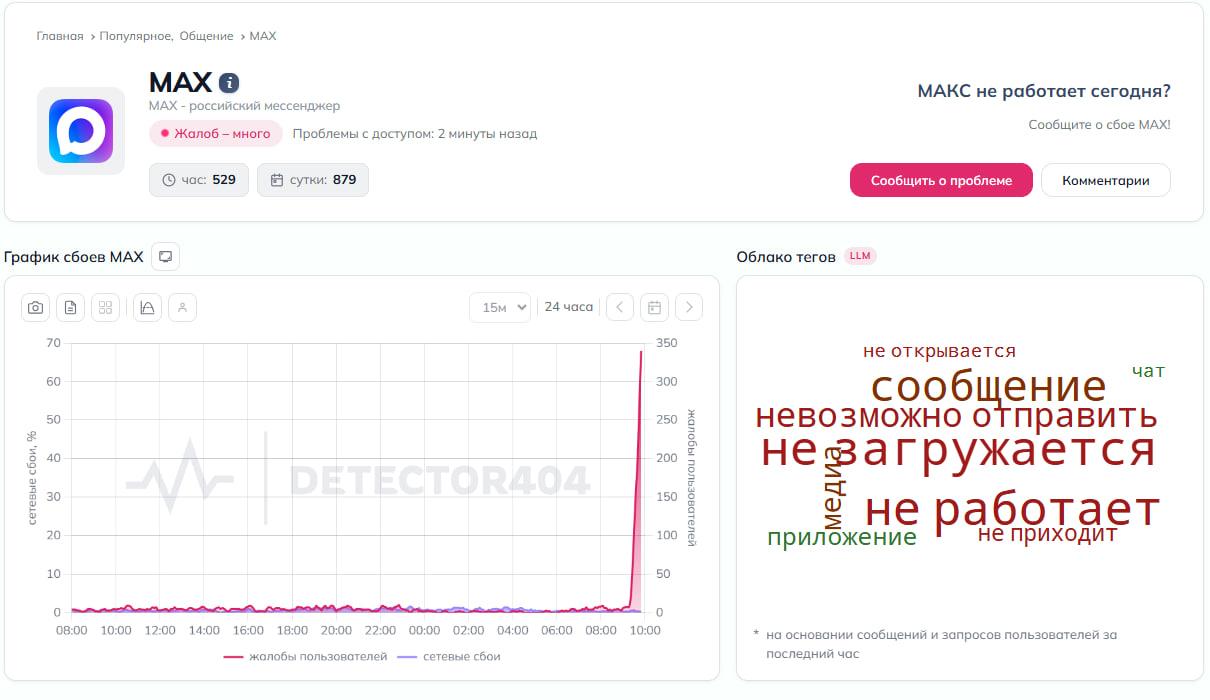Click Сообщить о проблеме button
This screenshot has height=700, width=1210.
coord(941,180)
